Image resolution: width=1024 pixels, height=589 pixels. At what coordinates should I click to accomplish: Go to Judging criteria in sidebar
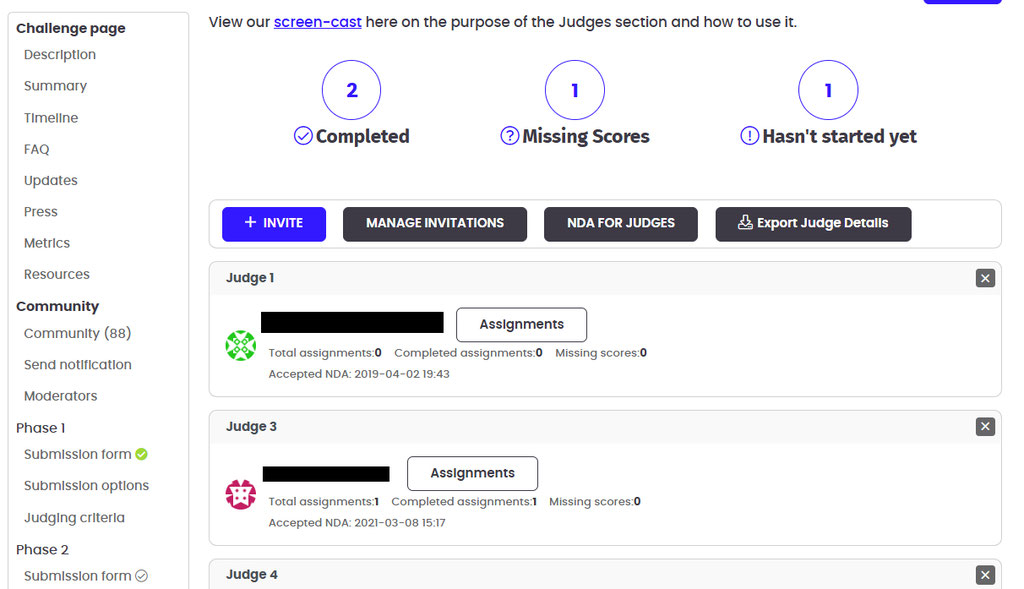[x=74, y=518]
